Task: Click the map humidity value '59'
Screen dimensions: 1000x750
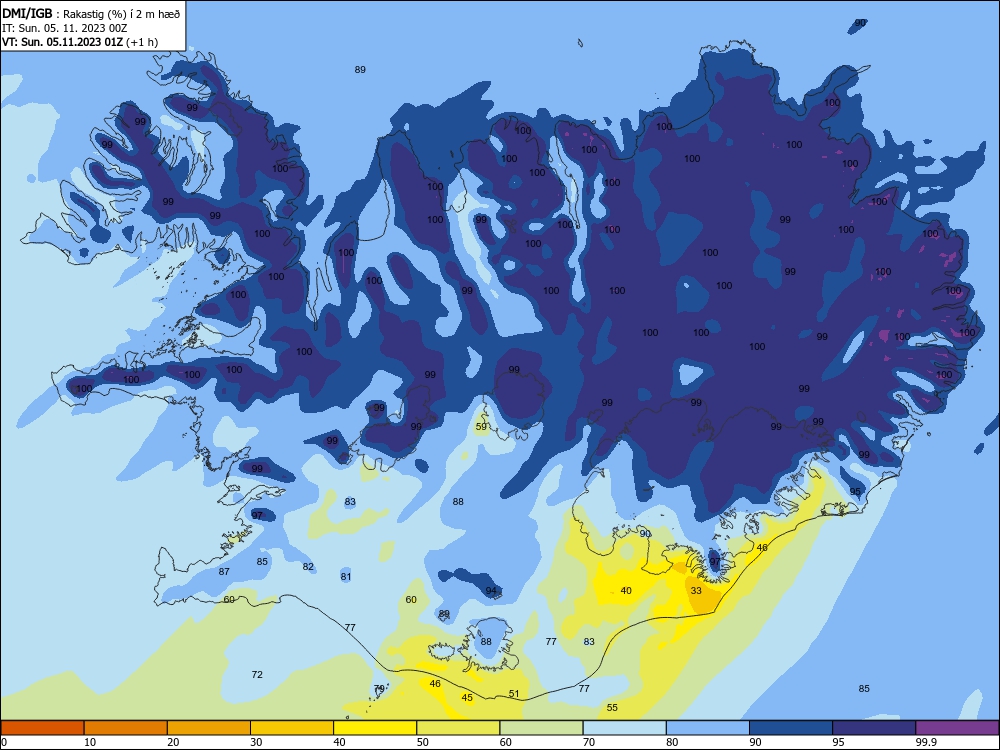Action: tap(482, 427)
